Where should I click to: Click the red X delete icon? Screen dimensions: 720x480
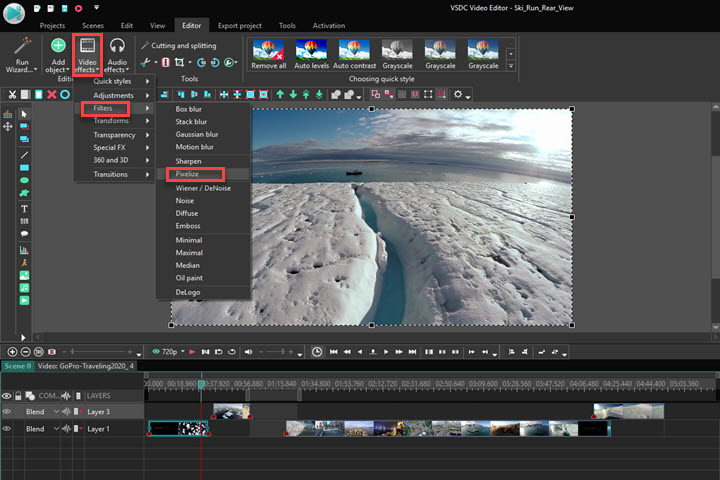pos(51,94)
